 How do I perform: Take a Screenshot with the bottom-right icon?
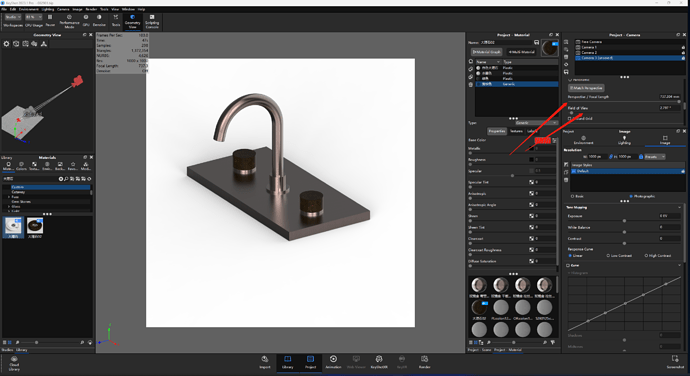675,362
